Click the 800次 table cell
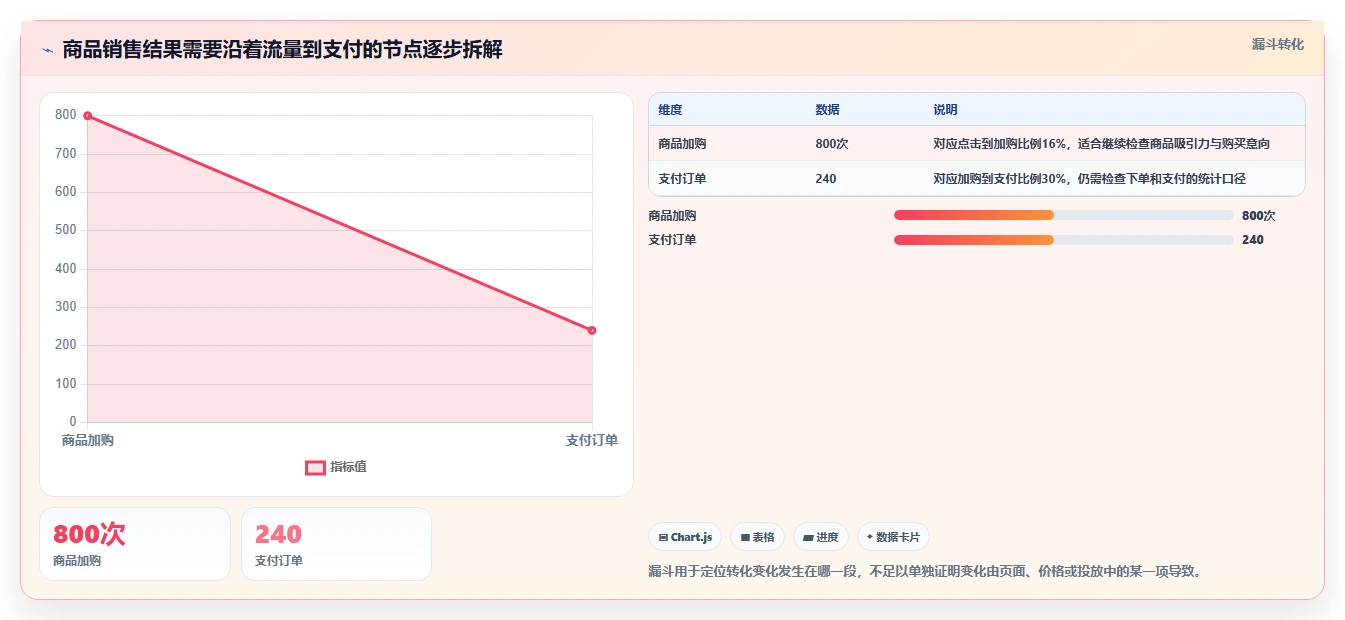The image size is (1345, 620). (x=832, y=144)
